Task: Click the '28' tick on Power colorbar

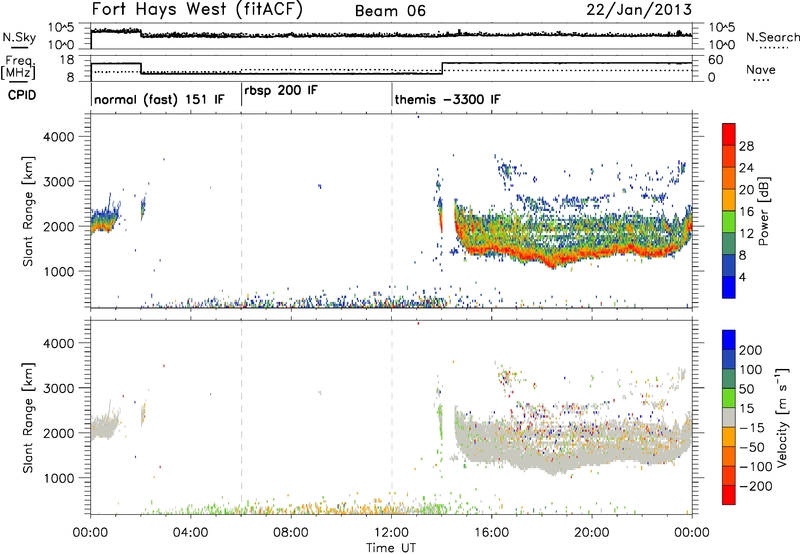Action: (x=746, y=146)
